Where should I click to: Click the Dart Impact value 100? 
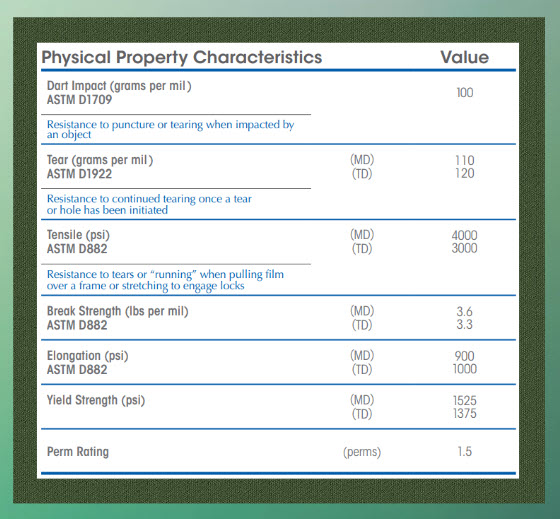pos(465,93)
